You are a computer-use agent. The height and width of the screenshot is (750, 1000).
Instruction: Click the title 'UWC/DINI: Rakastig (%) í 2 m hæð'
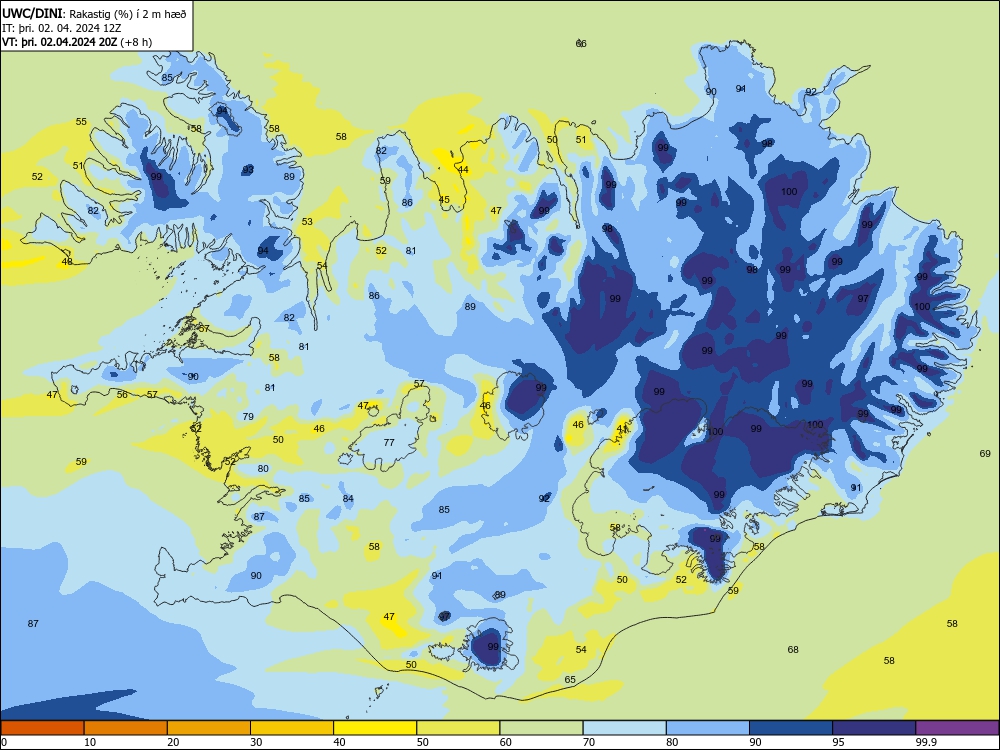pos(94,14)
